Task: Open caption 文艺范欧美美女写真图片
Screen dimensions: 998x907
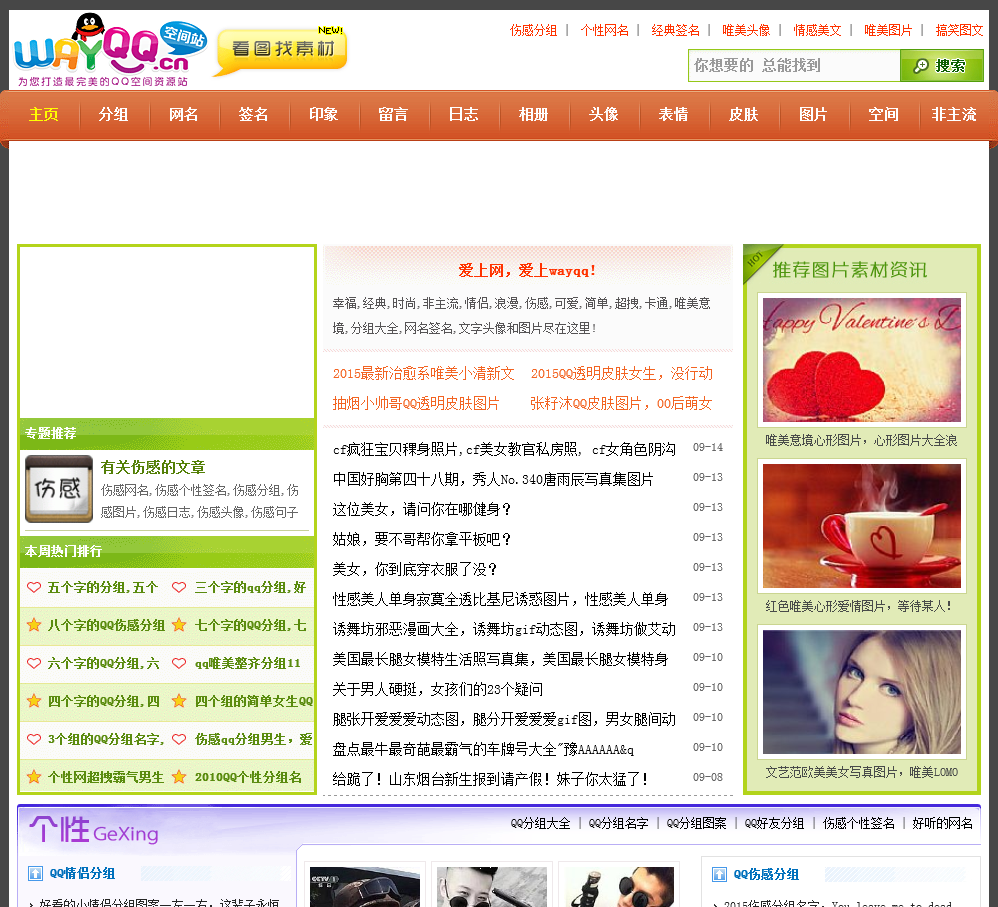Action: click(x=861, y=772)
